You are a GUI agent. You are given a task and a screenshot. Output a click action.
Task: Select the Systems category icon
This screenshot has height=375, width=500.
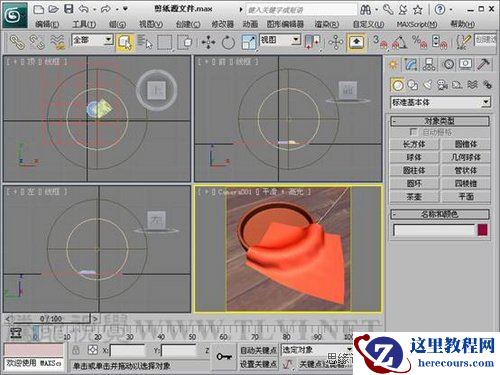(487, 85)
